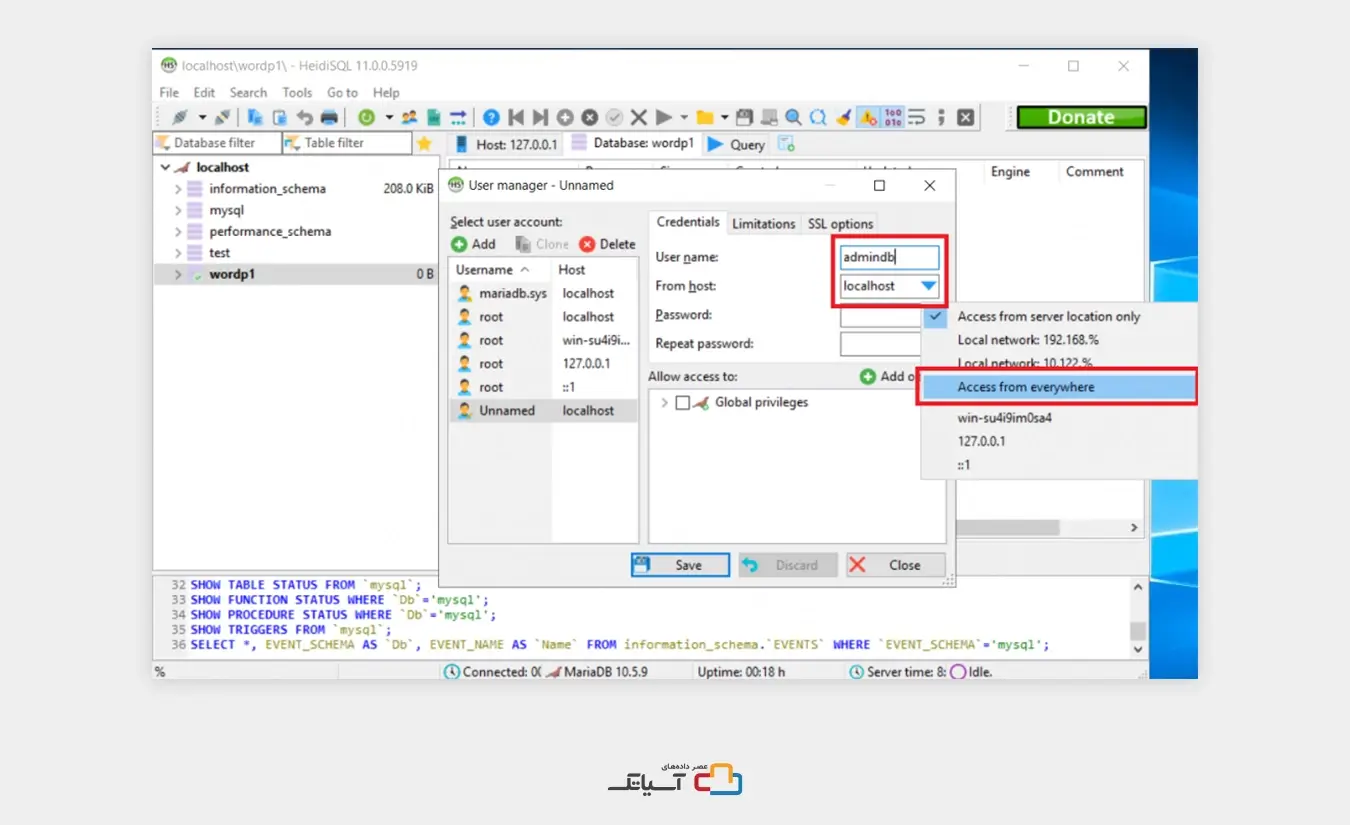Click the Database filter field
This screenshot has height=825, width=1350.
(217, 143)
